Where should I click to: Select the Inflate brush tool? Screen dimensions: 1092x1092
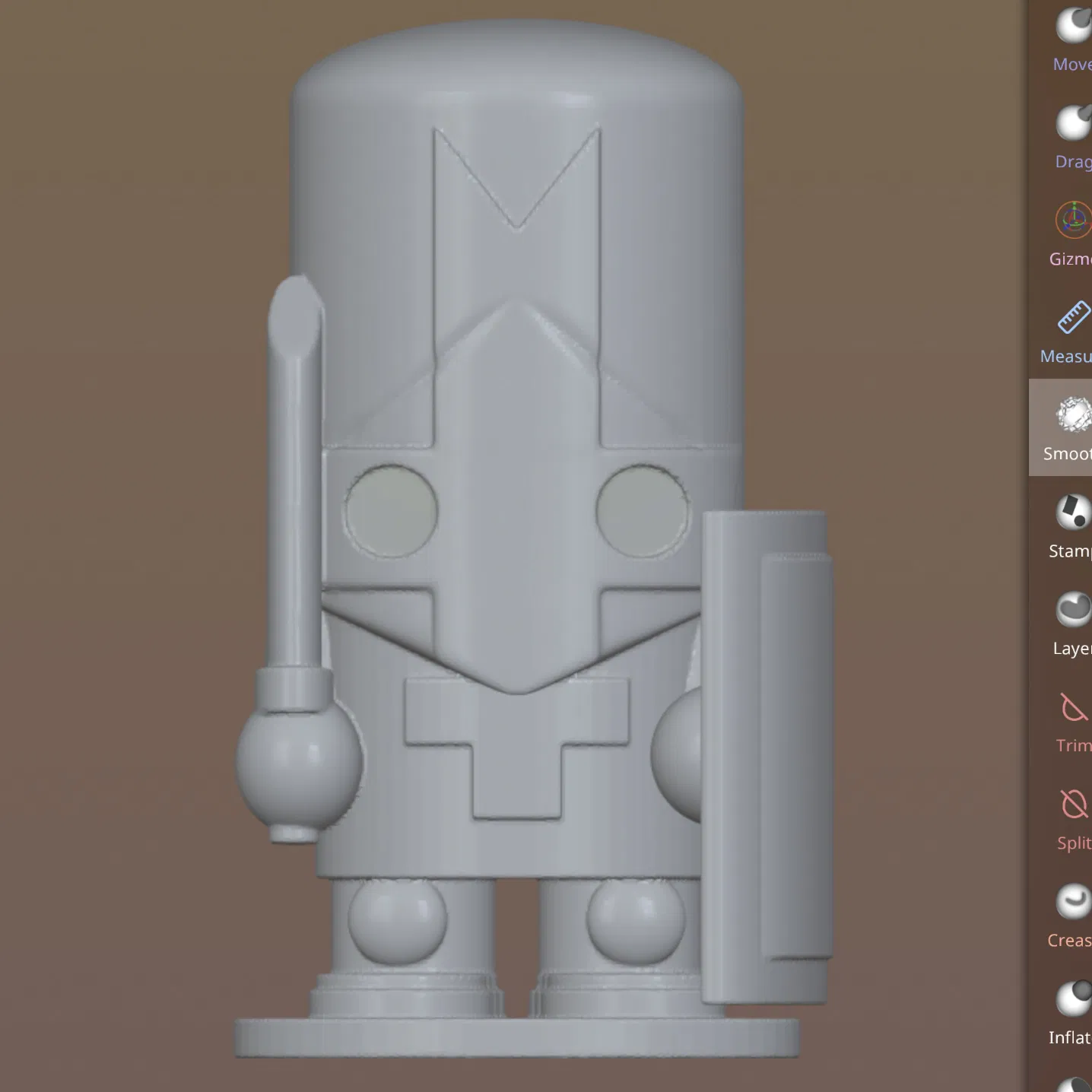(1072, 1011)
